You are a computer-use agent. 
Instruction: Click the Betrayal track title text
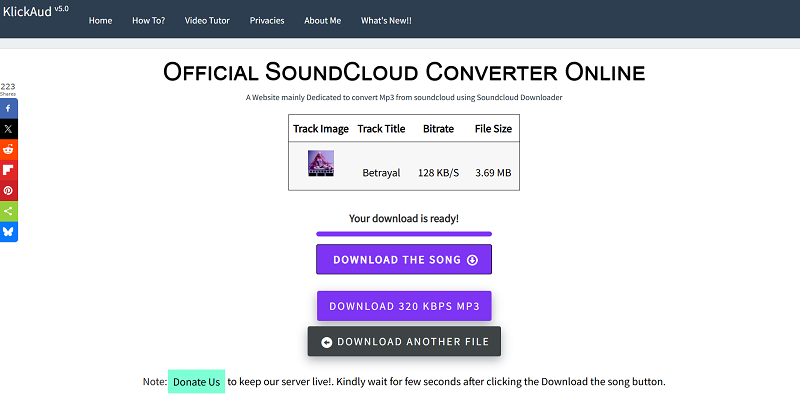click(381, 173)
